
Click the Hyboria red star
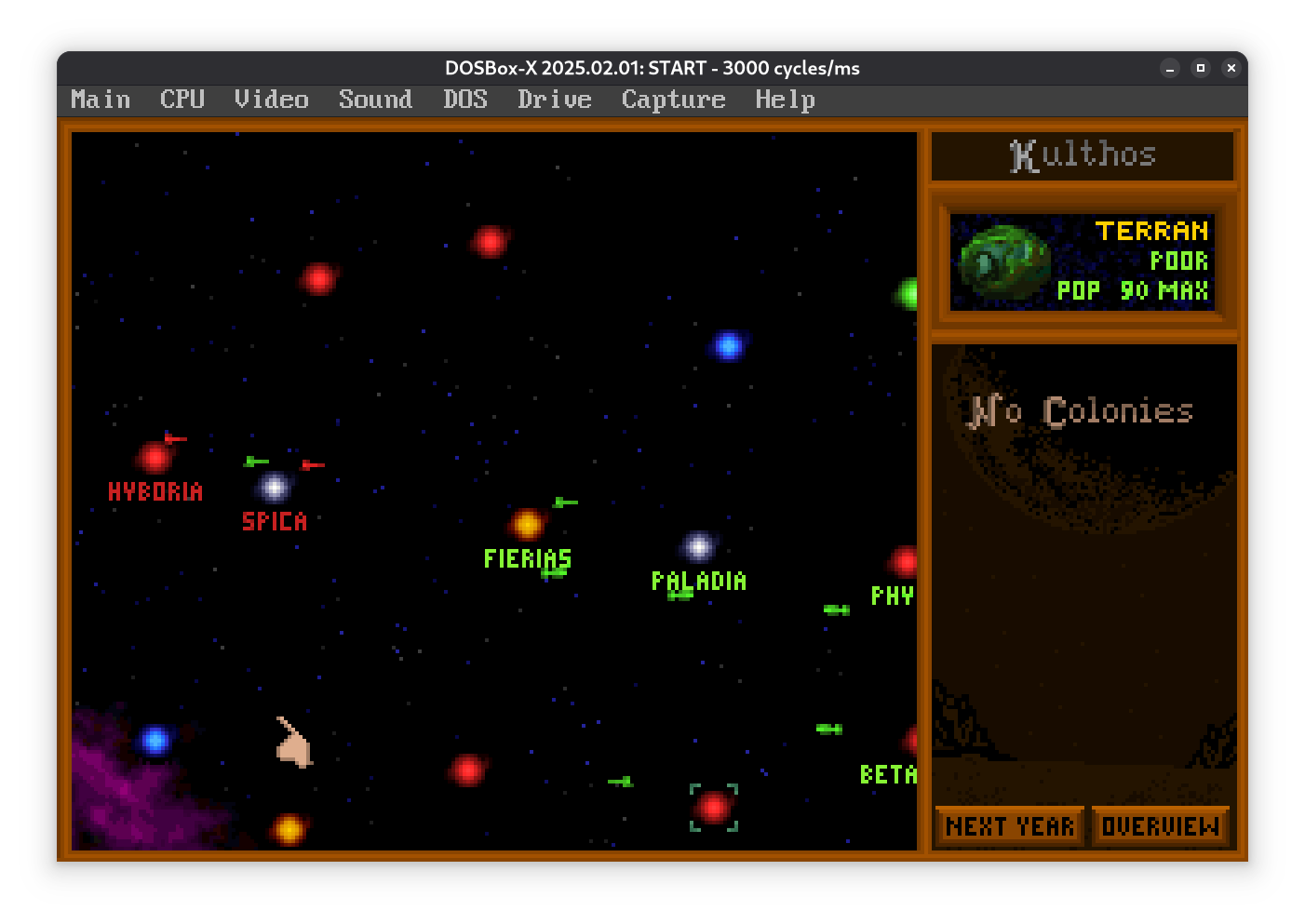point(155,457)
